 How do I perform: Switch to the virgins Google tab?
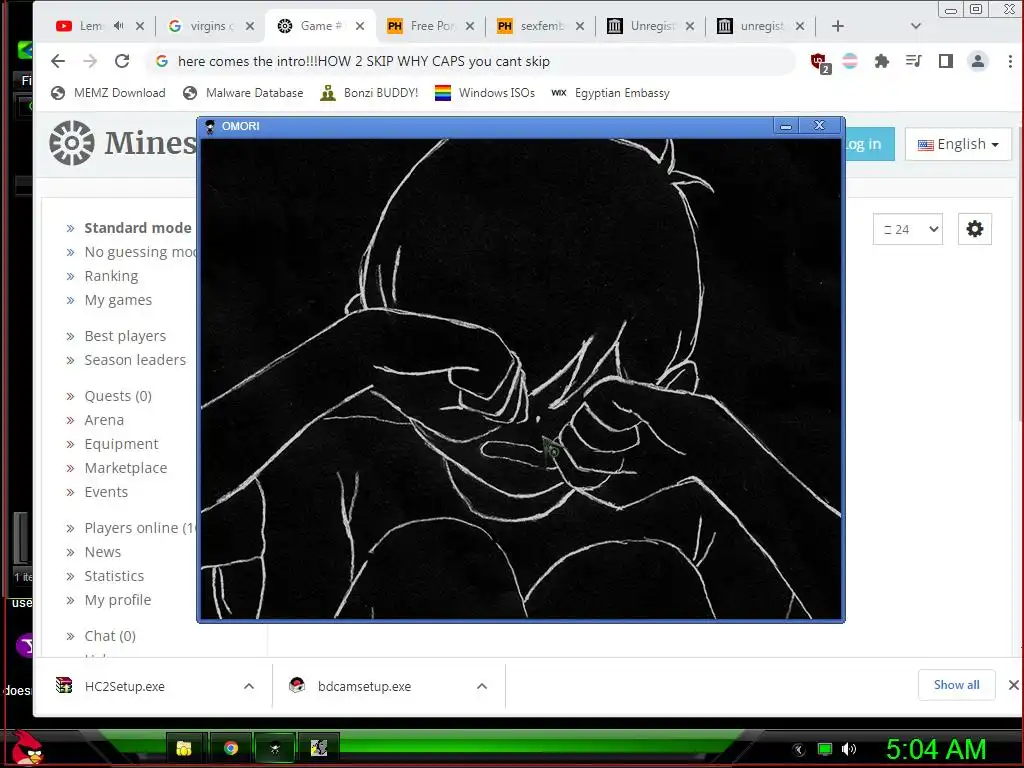210,26
